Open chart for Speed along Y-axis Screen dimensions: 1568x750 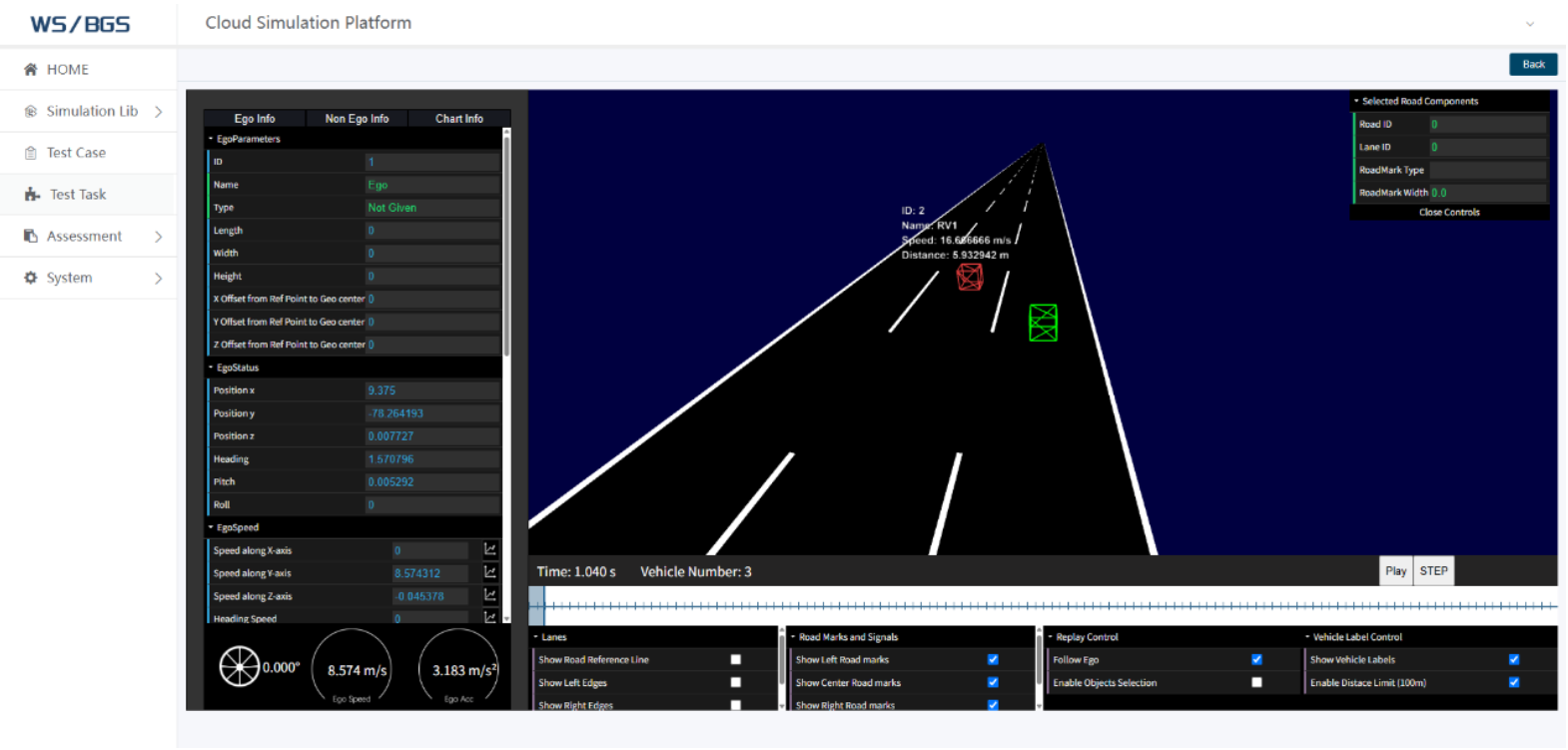pos(490,572)
